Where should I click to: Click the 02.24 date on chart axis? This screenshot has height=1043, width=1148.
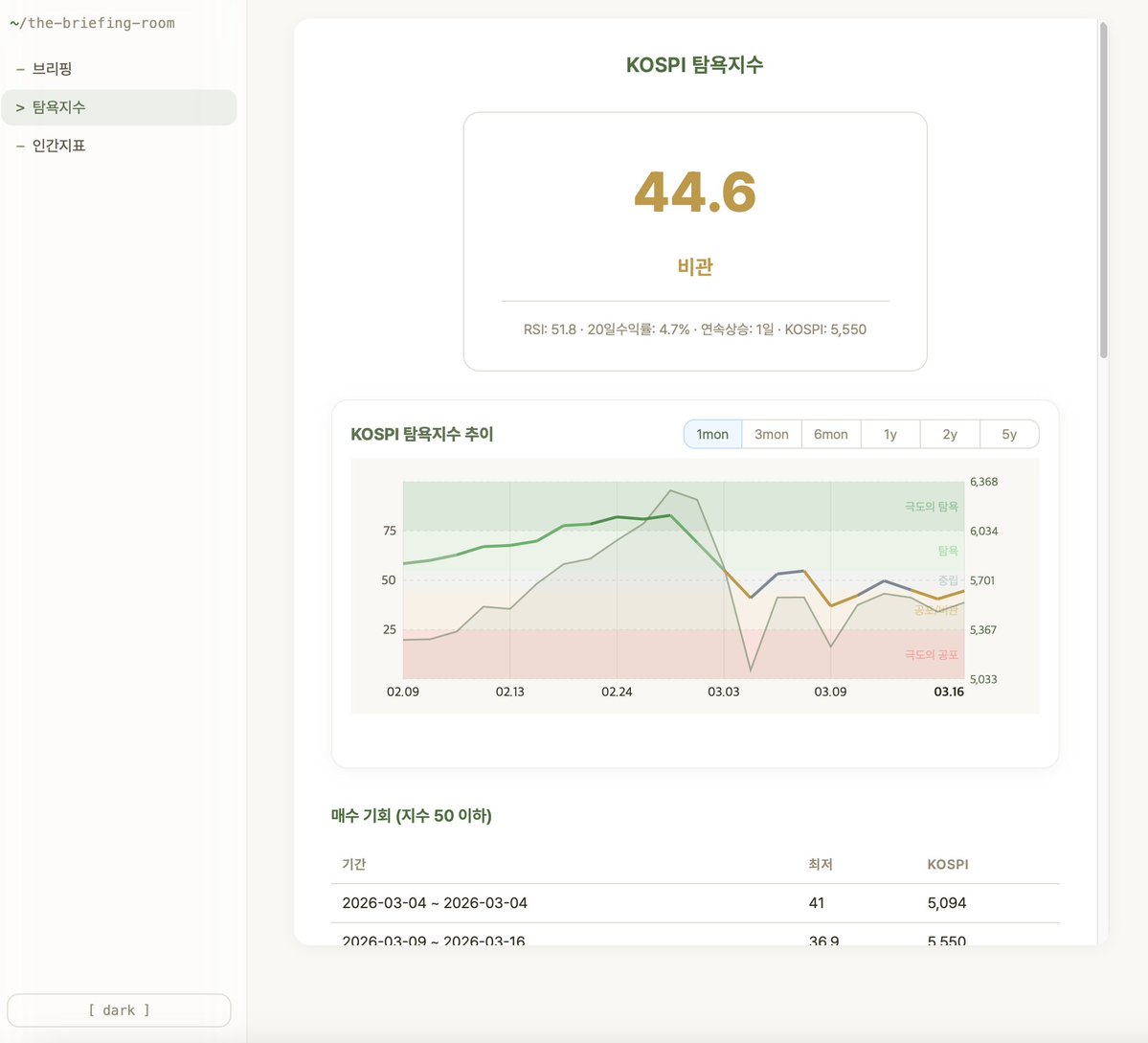click(617, 692)
